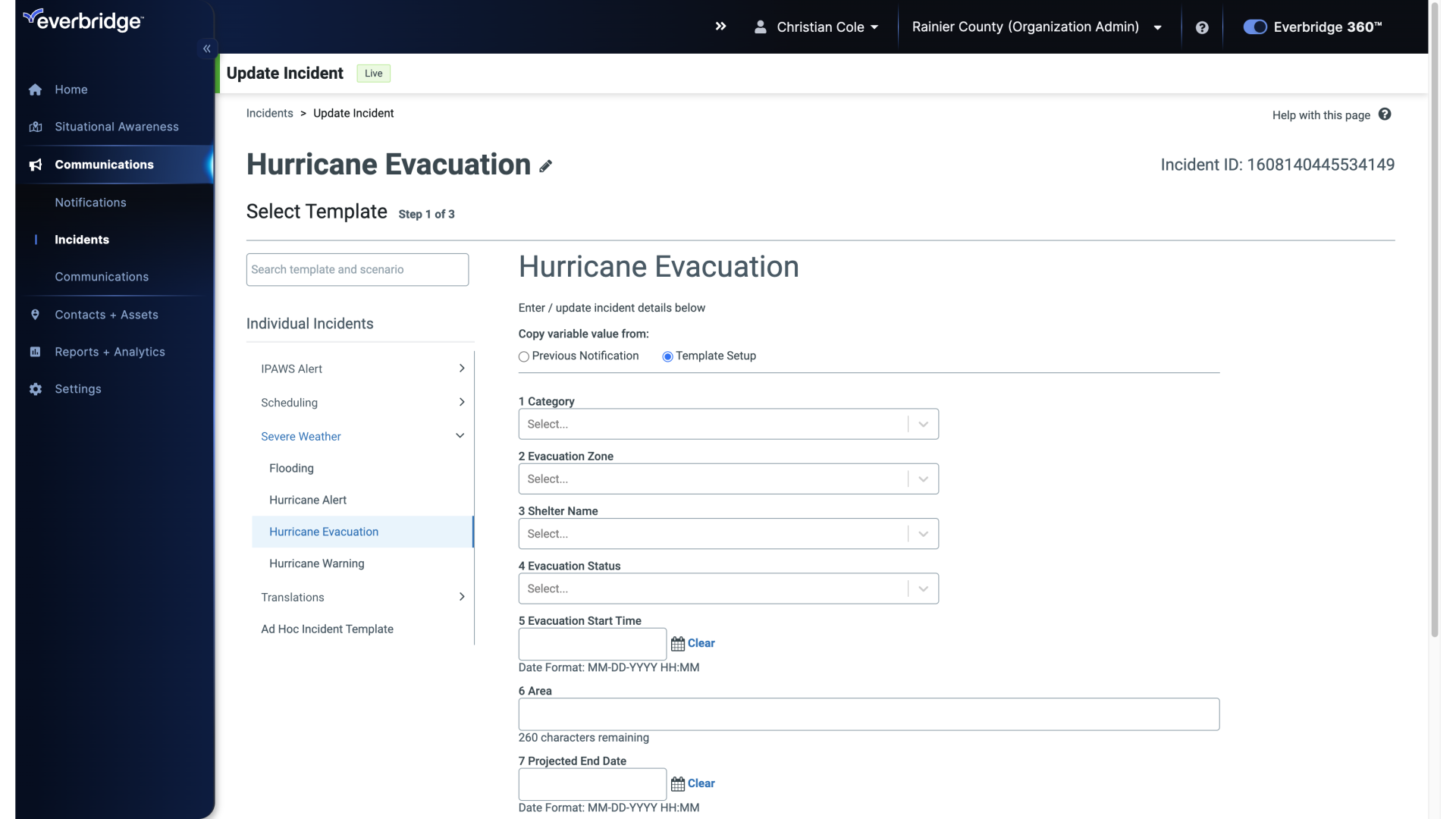Click the Reports + Analytics icon
Viewport: 1456px width, 819px height.
[x=35, y=352]
